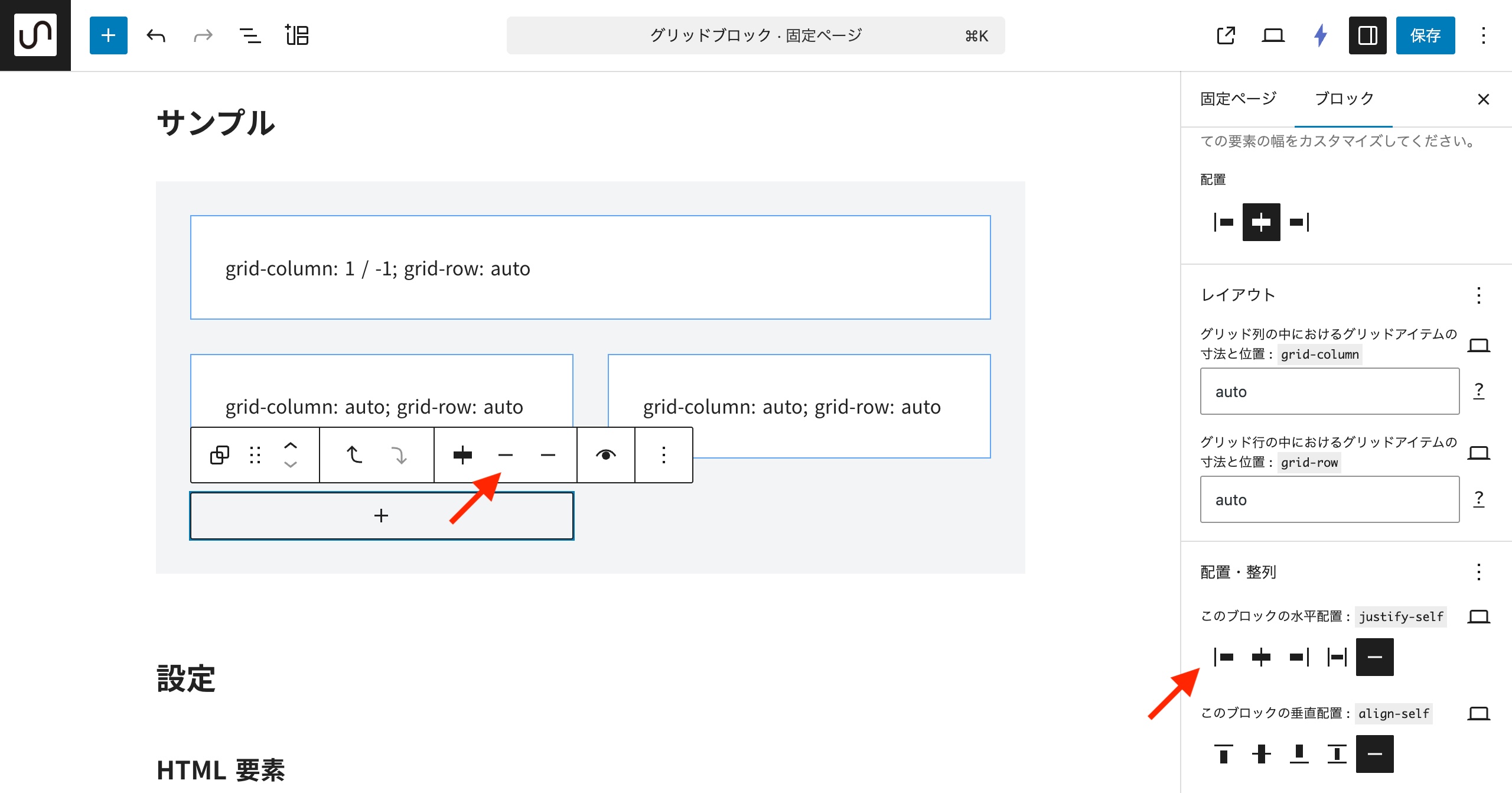Screen dimensions: 1512x793
Task: Switch to the ブロック tab
Action: pyautogui.click(x=1344, y=99)
